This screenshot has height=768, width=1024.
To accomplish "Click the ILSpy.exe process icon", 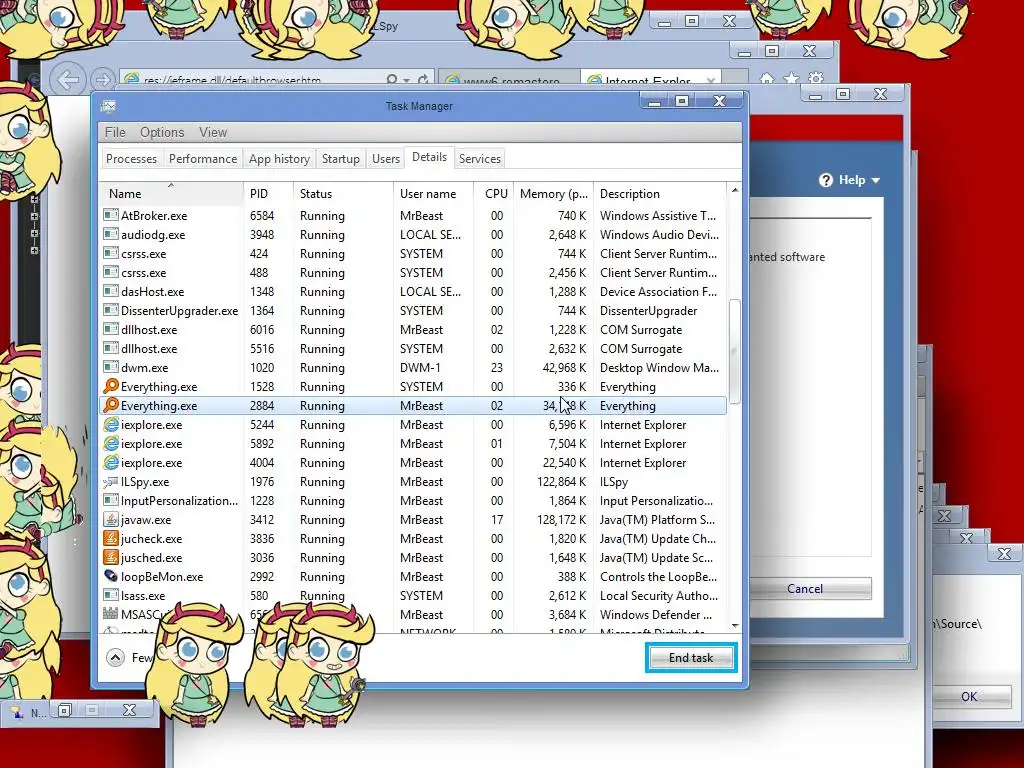I will pos(111,482).
